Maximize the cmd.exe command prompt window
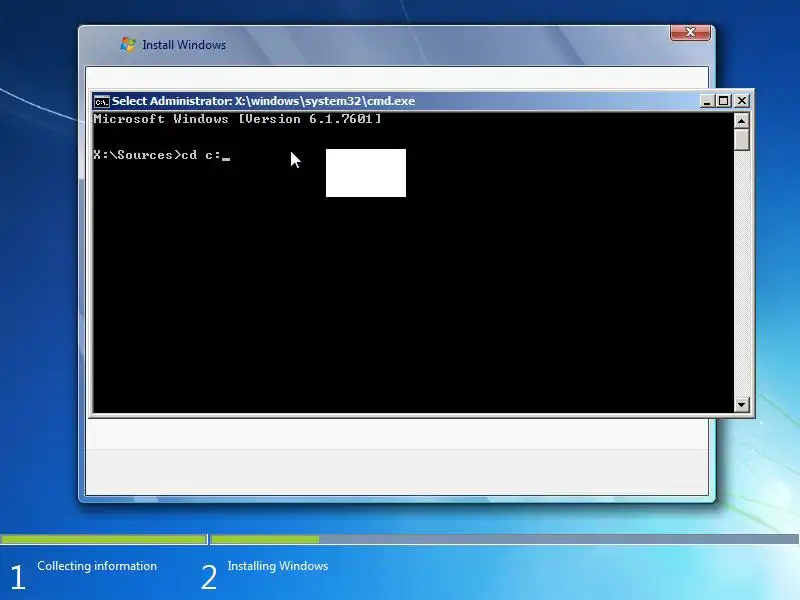800x600 pixels. tap(723, 101)
